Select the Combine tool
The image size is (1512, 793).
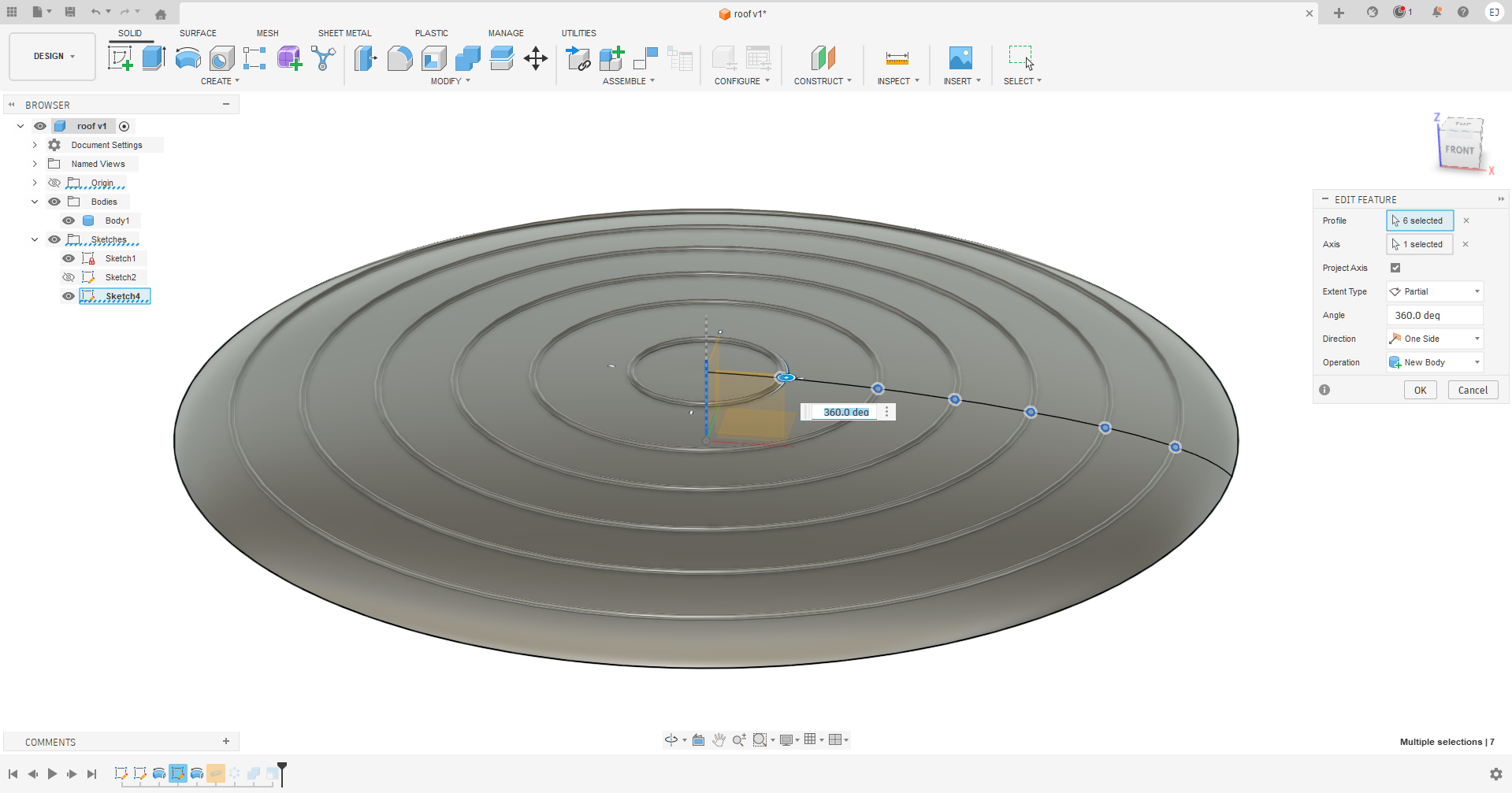coord(467,58)
